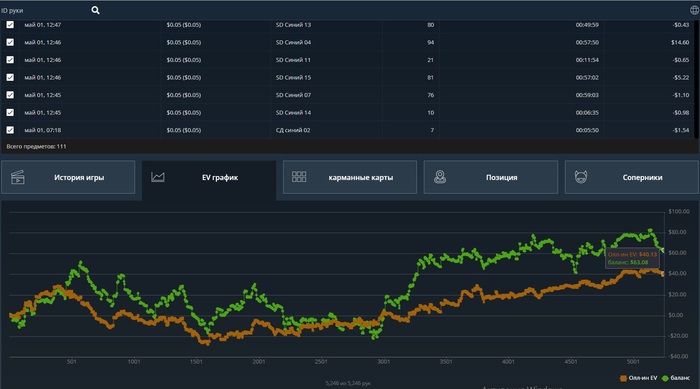Screen dimensions: 700x389
Task: Uncheck the SD Синий 07 row checkbox
Action: (x=10, y=95)
